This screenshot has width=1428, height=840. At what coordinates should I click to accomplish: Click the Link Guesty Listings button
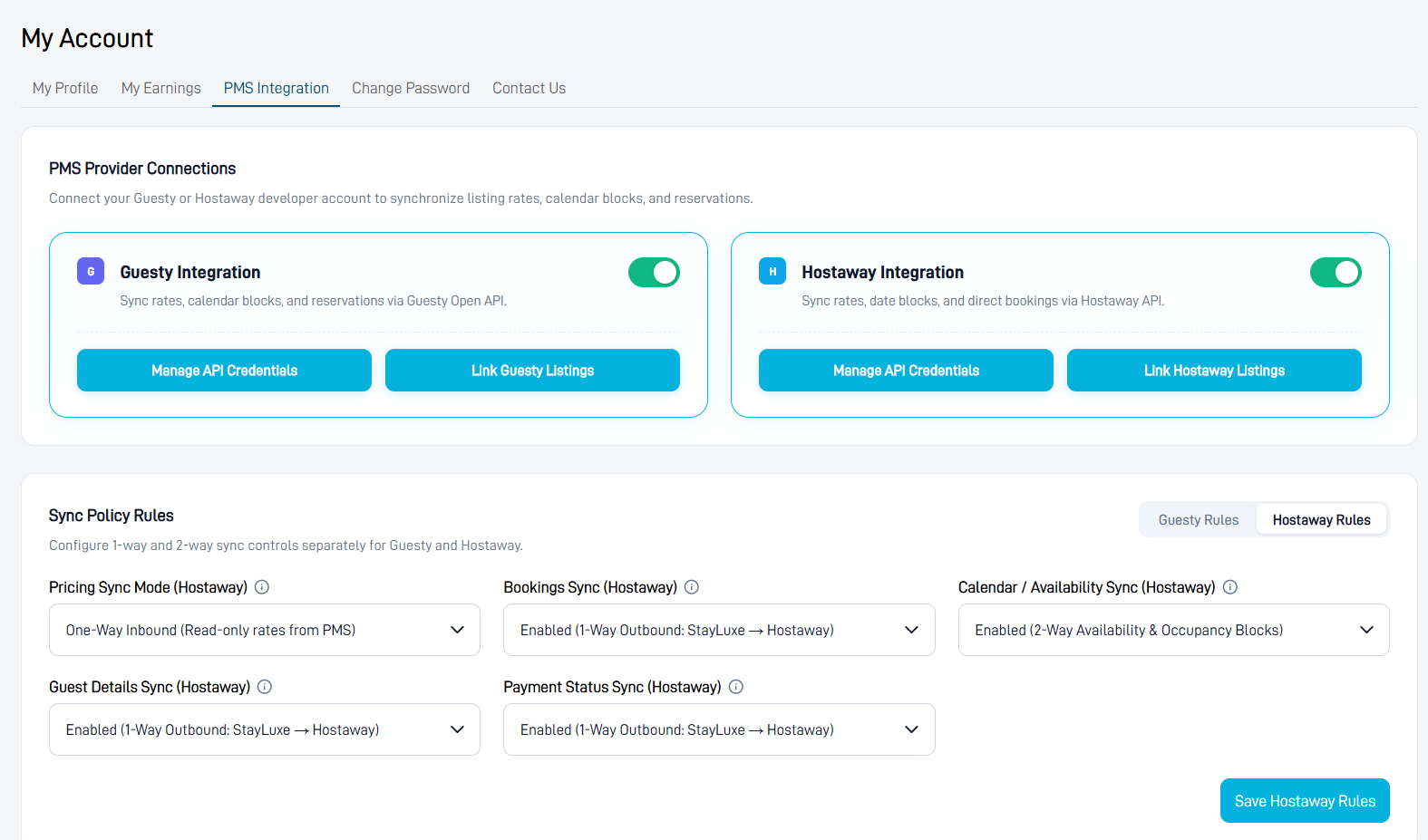[533, 371]
